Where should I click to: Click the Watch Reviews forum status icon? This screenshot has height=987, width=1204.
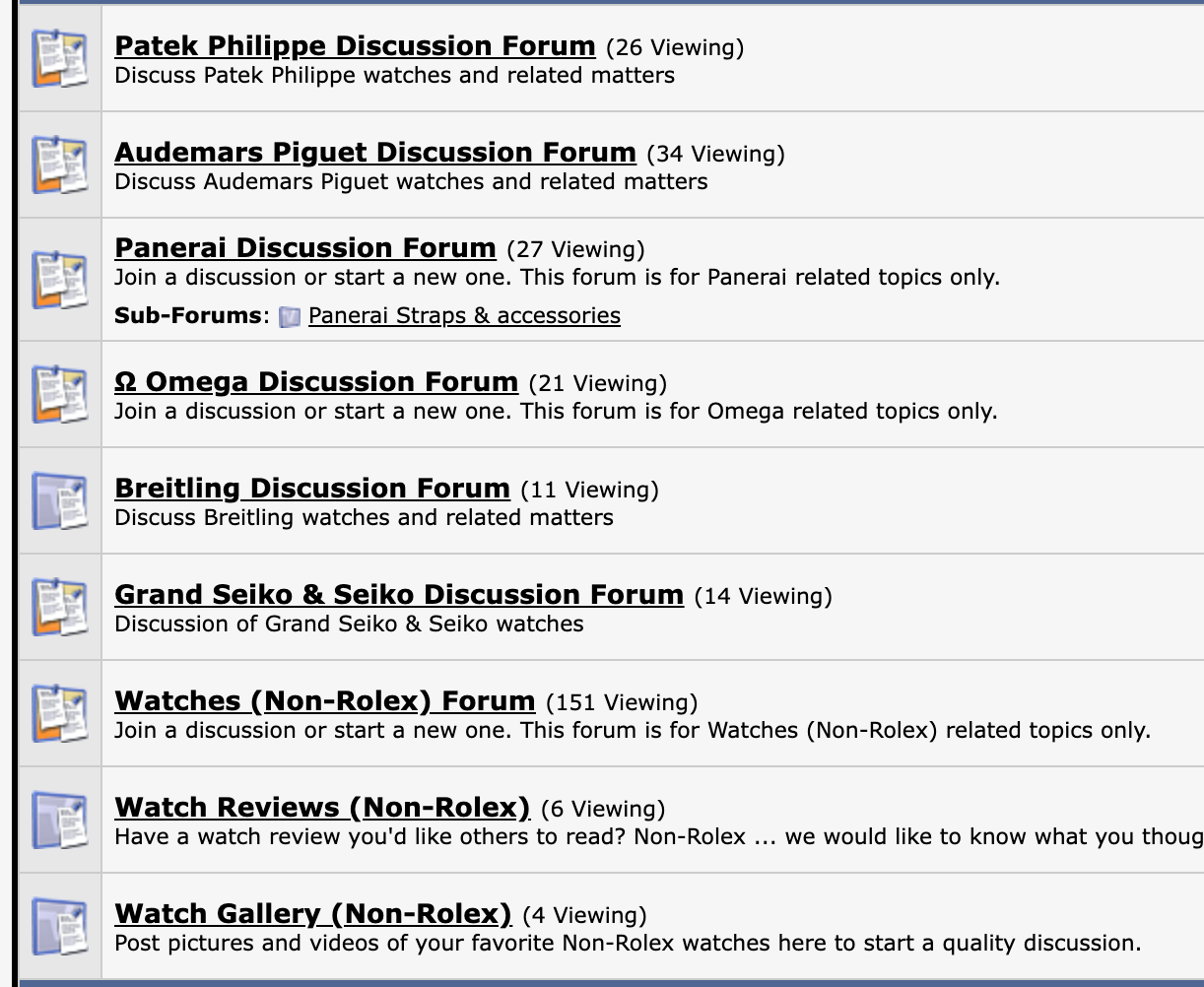pos(59,820)
